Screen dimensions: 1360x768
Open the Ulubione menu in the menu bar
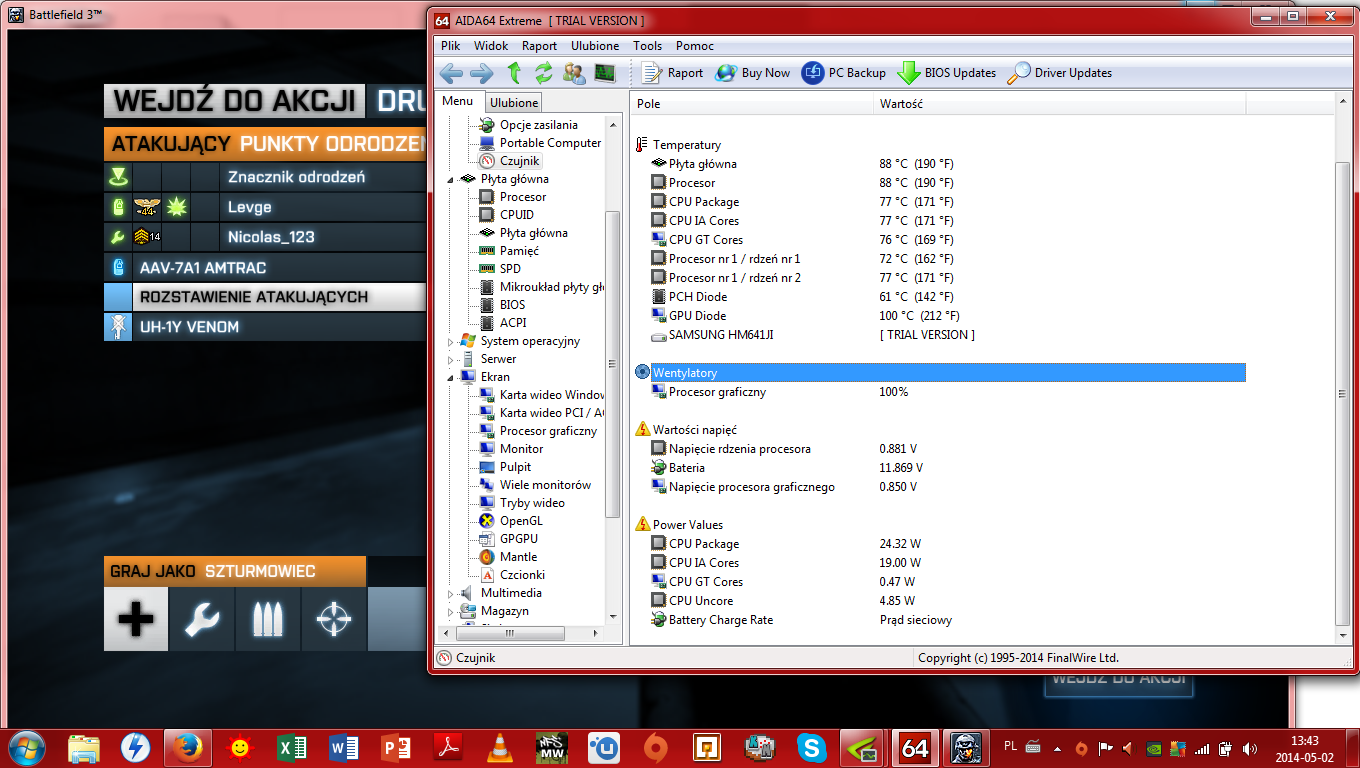(595, 46)
